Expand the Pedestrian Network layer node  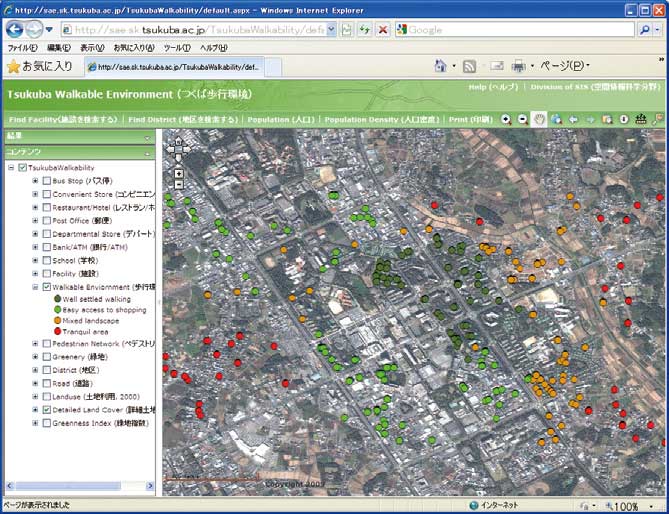coord(35,343)
